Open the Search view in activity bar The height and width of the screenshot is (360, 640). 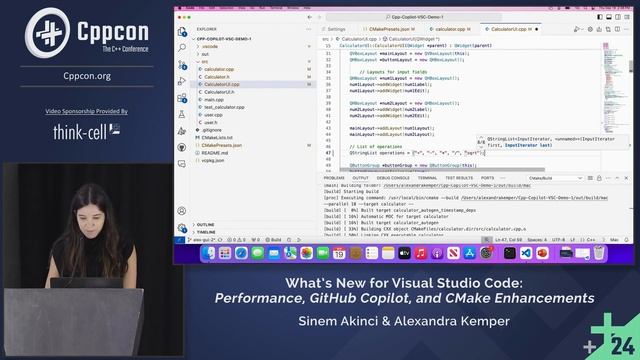click(x=182, y=48)
